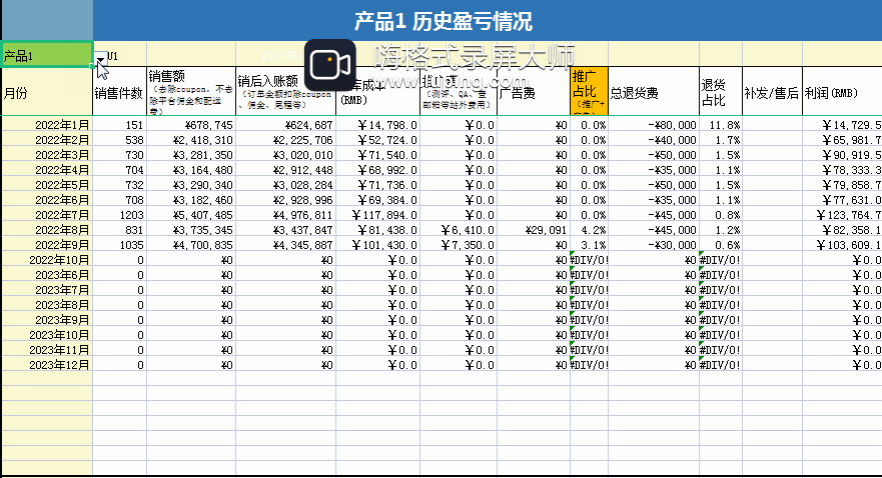Click the month cell 2022年6月
882x478 pixels.
click(47, 200)
